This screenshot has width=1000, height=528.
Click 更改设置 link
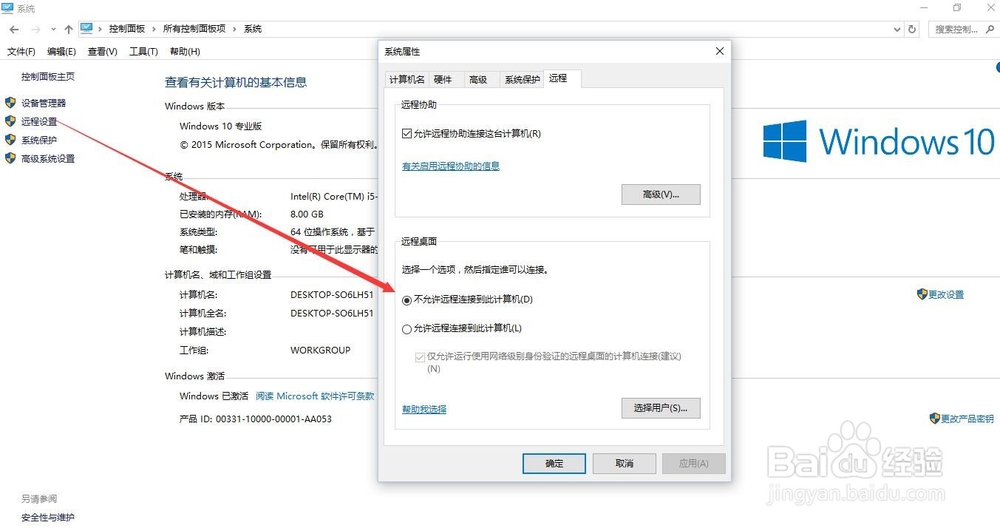tap(946, 295)
